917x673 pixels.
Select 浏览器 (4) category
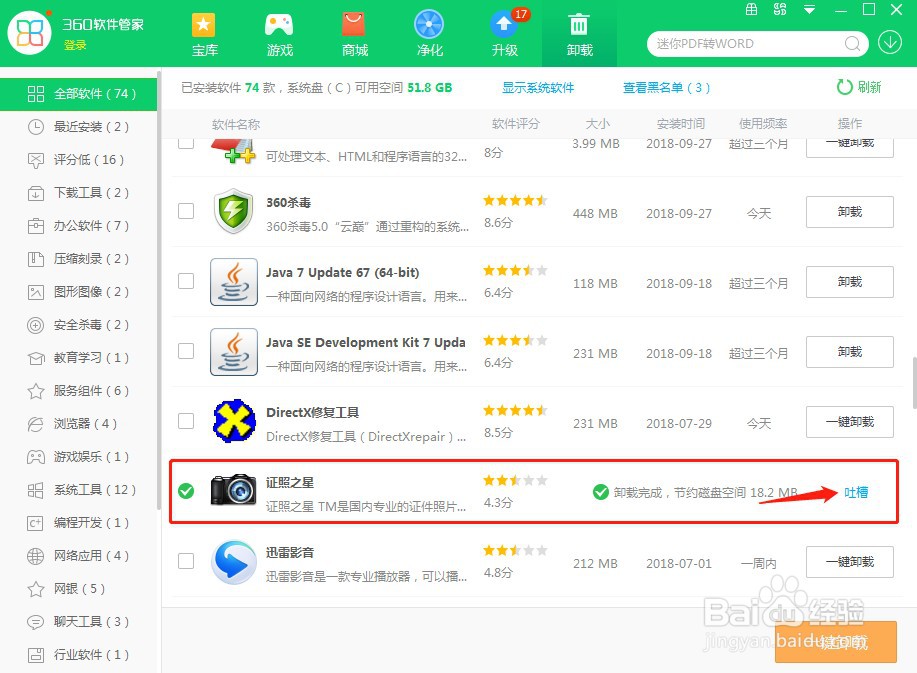click(x=78, y=423)
